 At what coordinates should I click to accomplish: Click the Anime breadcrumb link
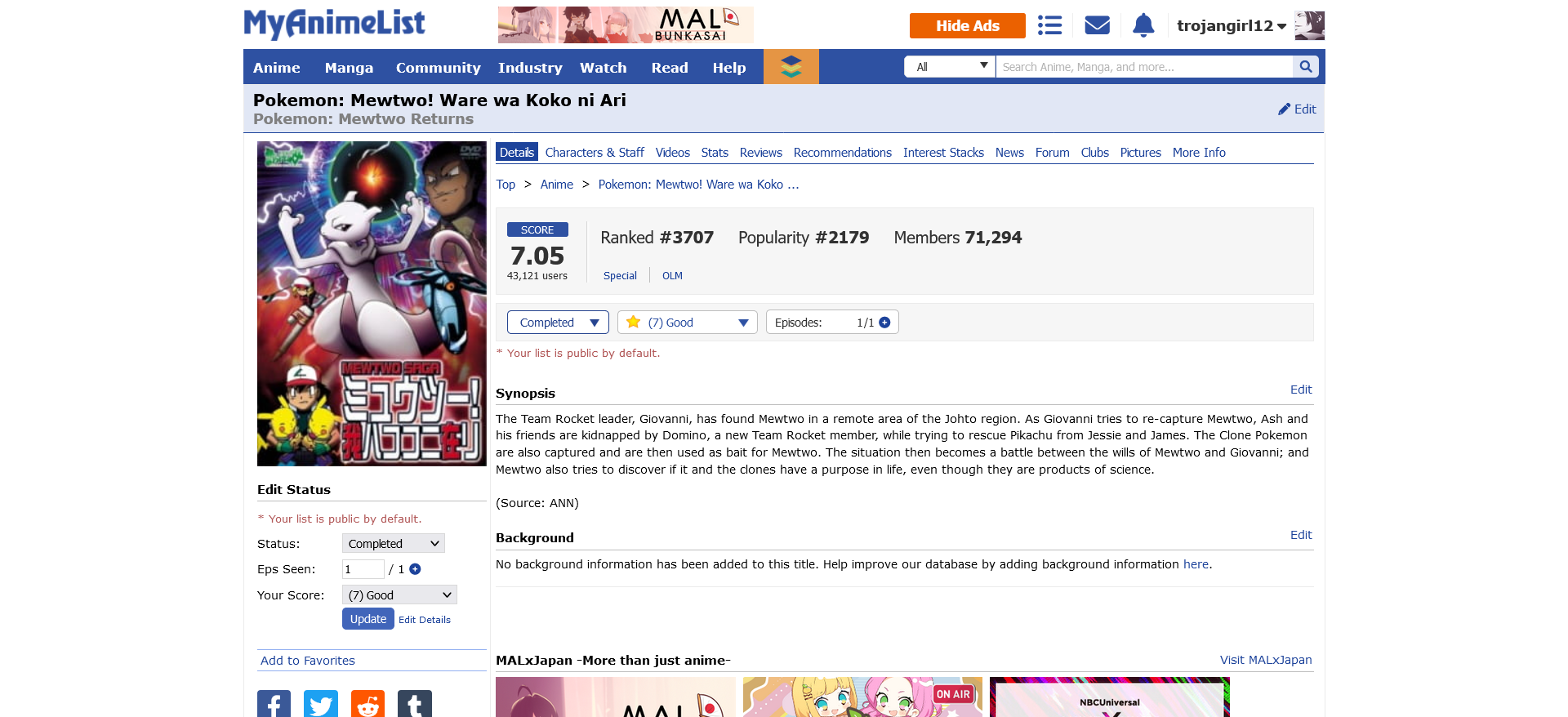click(557, 185)
